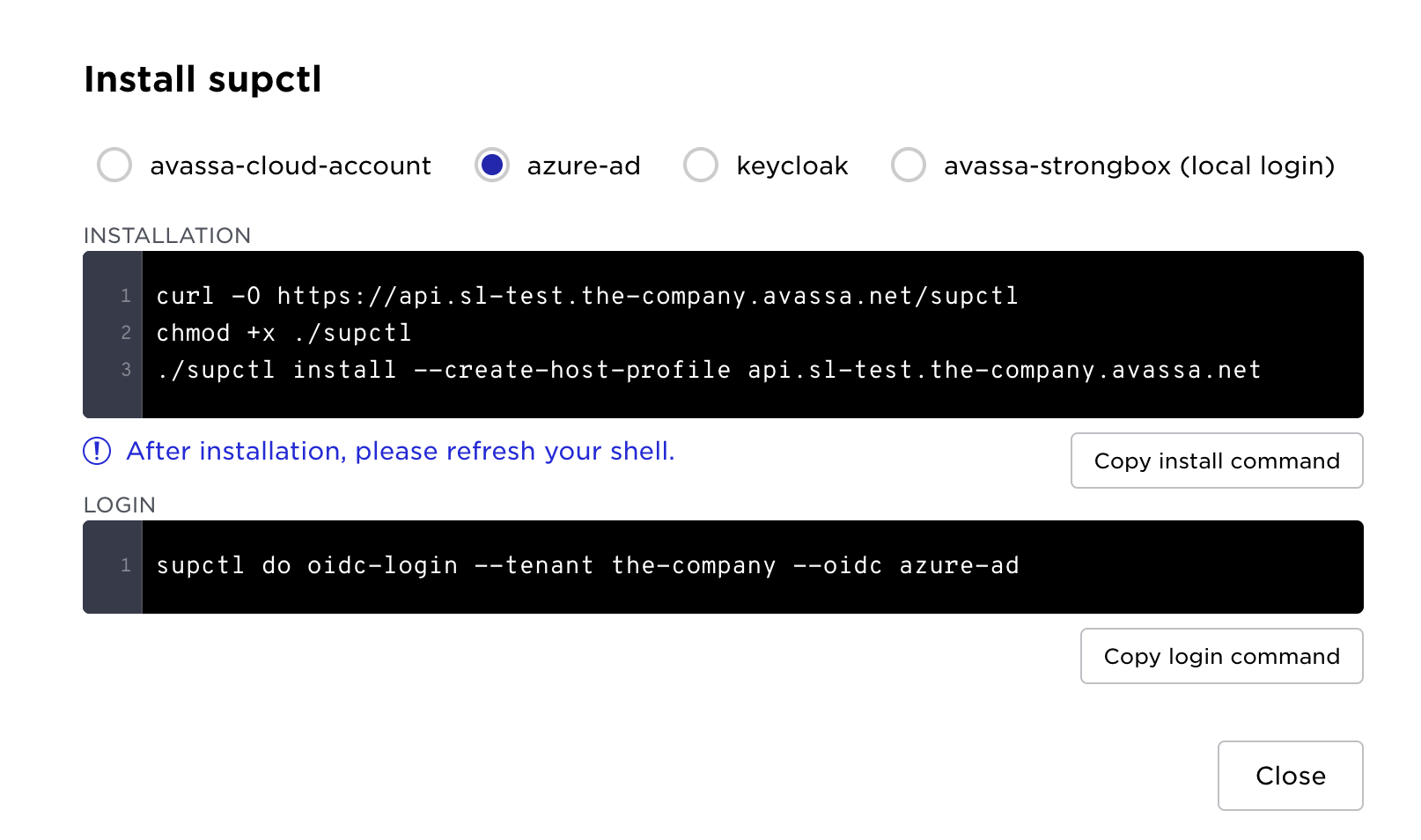The height and width of the screenshot is (840, 1421).
Task: Click the supctl do oidc-login command
Action: point(587,565)
